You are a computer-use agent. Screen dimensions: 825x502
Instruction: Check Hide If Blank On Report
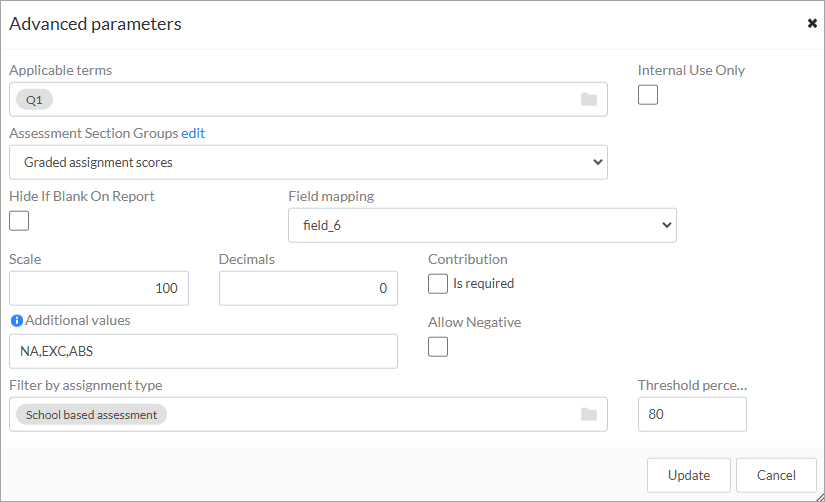[19, 220]
